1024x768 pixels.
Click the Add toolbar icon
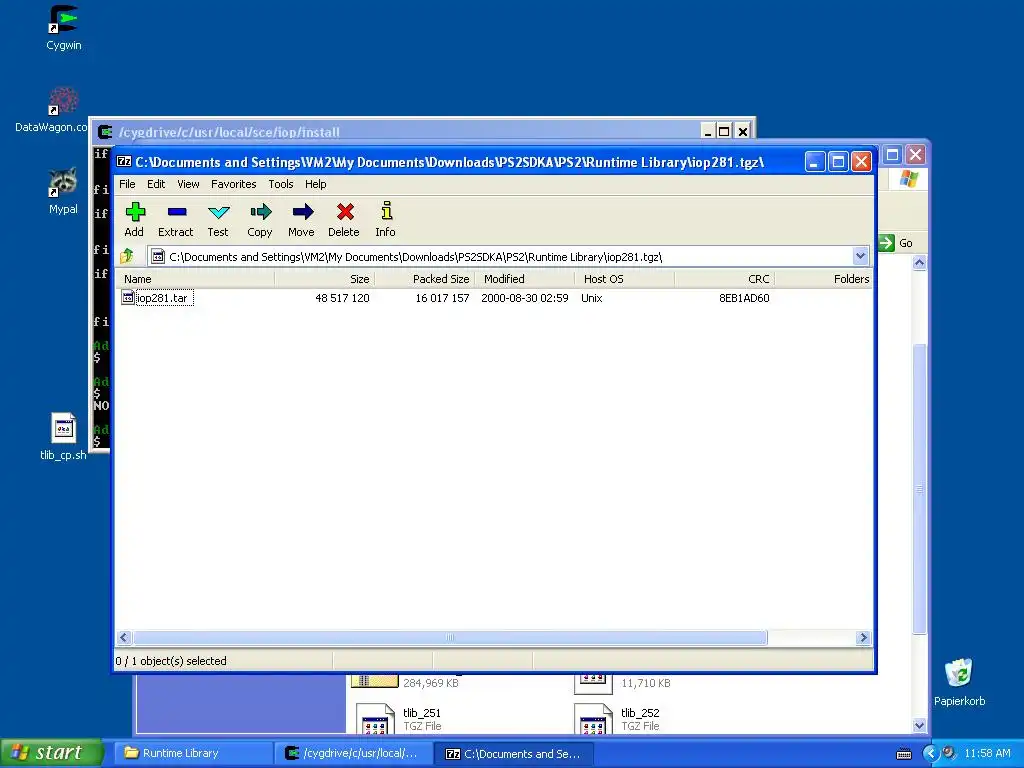tap(135, 212)
